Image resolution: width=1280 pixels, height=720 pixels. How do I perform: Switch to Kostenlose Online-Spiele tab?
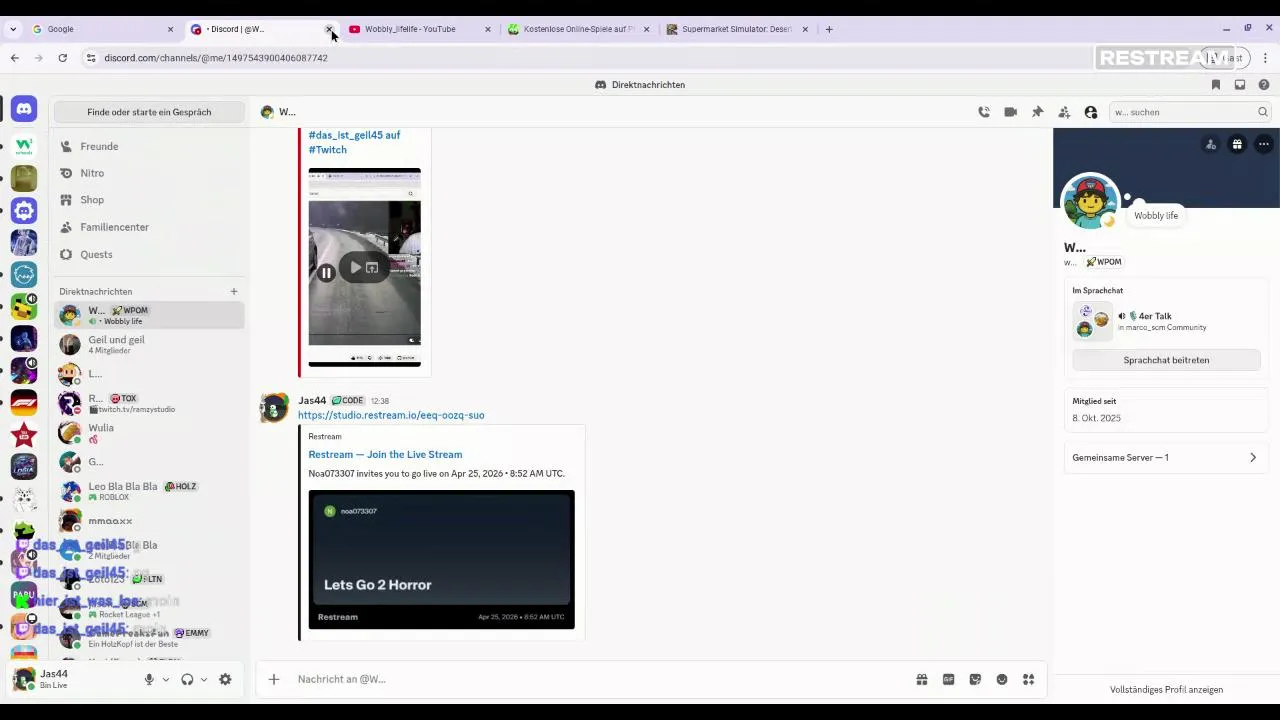(x=578, y=29)
